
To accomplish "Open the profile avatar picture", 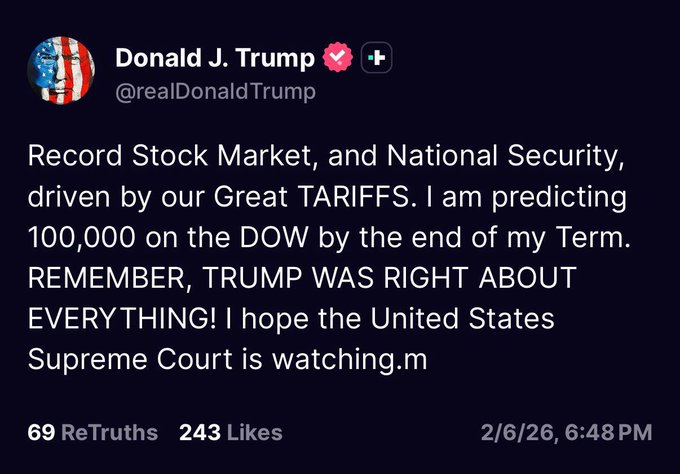I will [63, 73].
